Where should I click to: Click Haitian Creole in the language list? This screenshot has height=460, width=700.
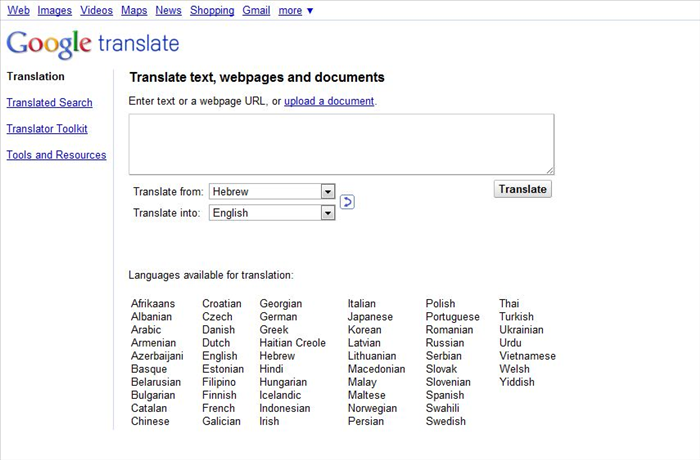(292, 343)
